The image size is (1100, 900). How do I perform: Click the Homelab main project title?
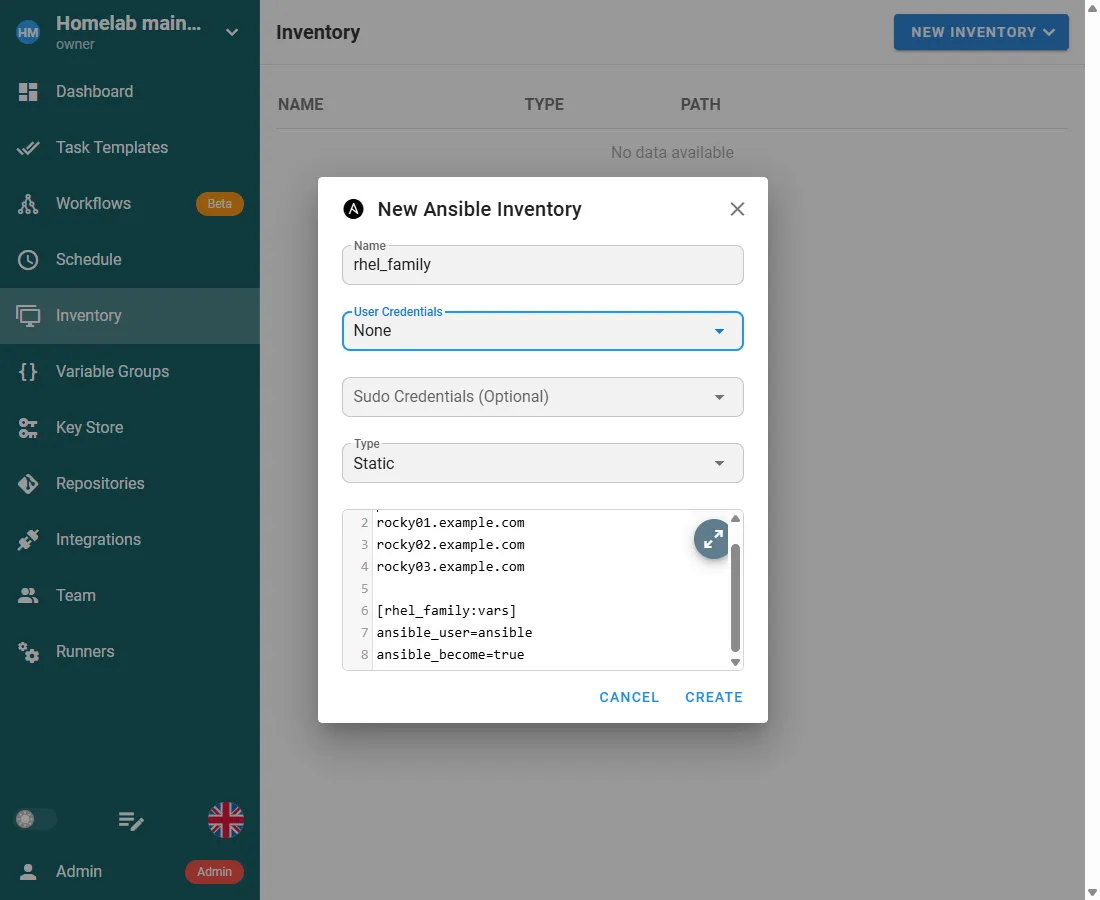click(128, 23)
